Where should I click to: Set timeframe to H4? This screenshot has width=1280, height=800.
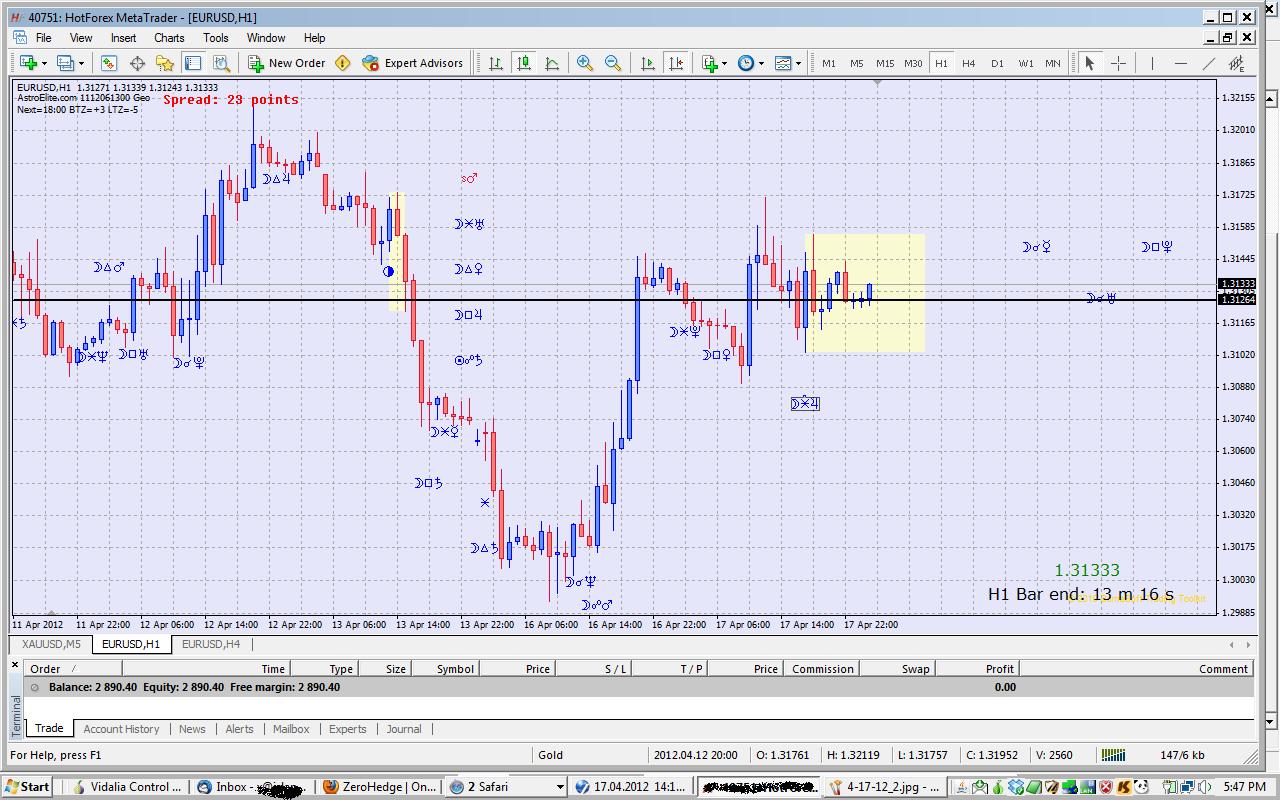[969, 63]
